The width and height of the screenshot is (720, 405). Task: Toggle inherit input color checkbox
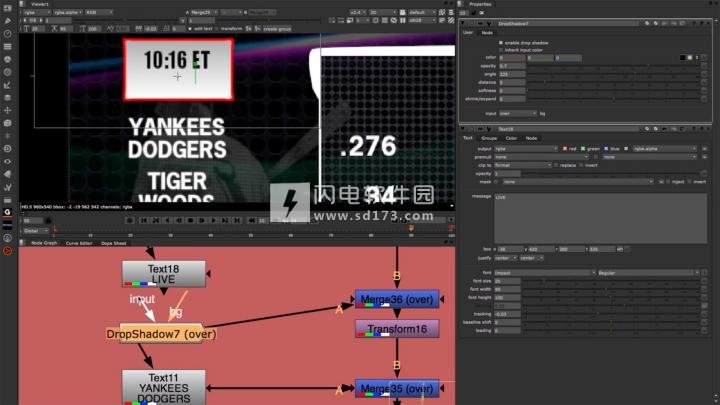[x=501, y=50]
